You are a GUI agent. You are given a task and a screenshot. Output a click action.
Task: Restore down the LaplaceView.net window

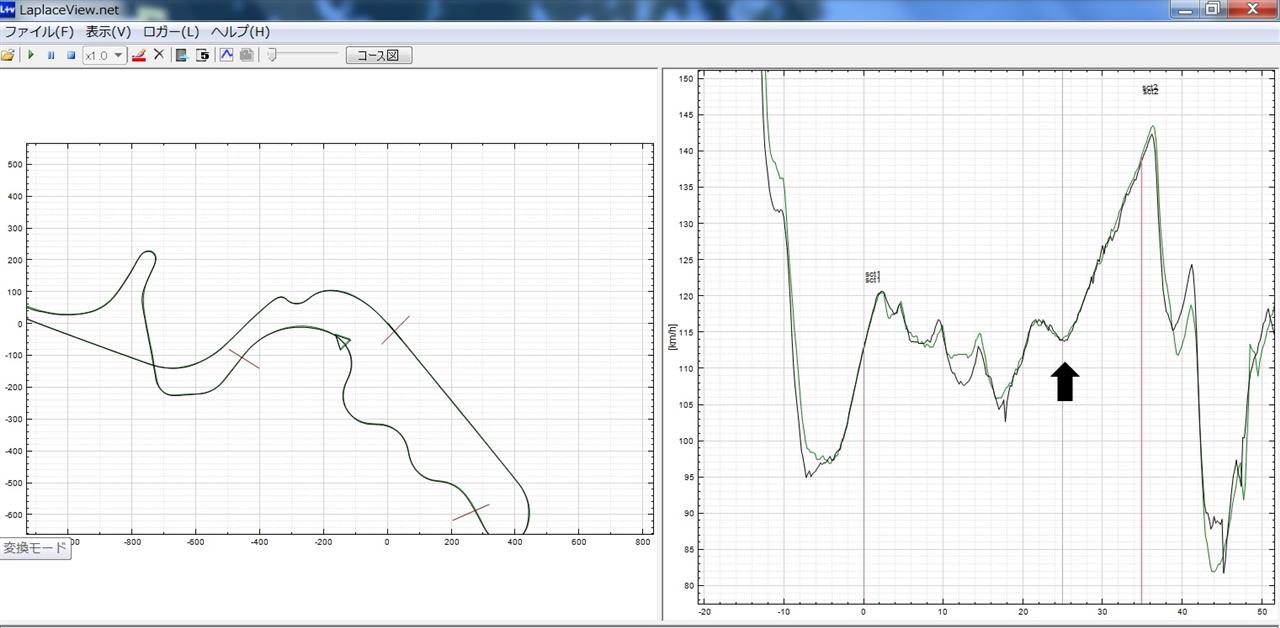pos(1212,8)
